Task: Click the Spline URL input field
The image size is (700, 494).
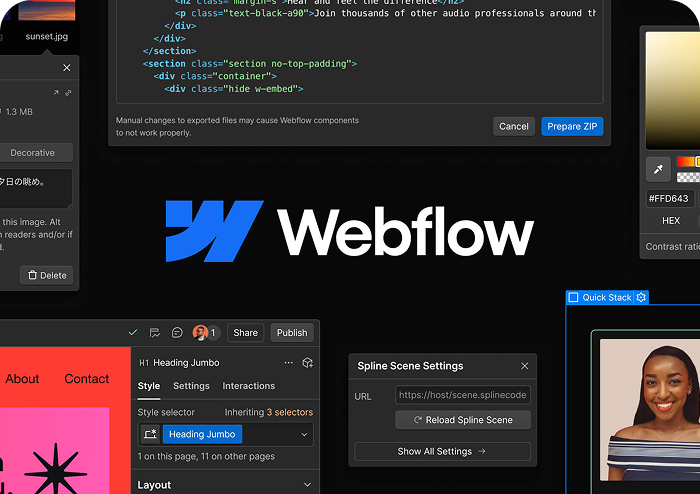Action: pyautogui.click(x=462, y=395)
